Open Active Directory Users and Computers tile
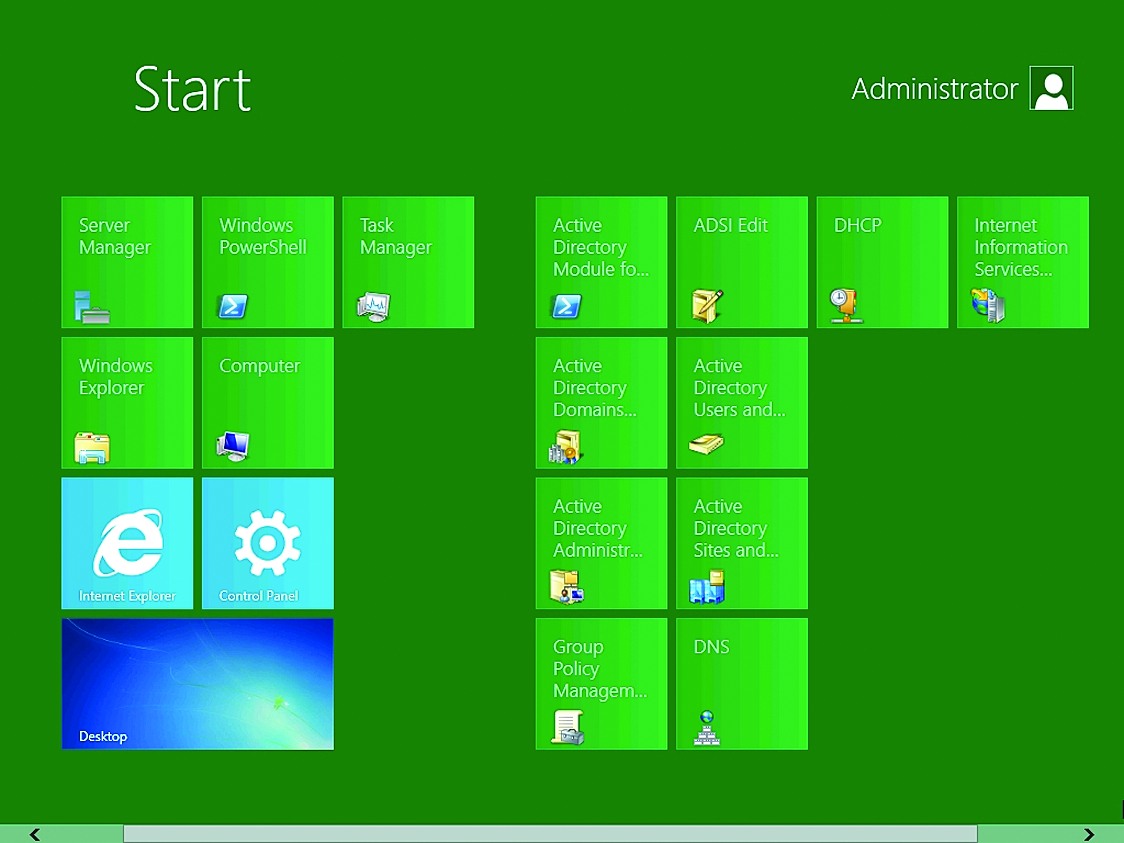This screenshot has height=843, width=1124. (742, 403)
